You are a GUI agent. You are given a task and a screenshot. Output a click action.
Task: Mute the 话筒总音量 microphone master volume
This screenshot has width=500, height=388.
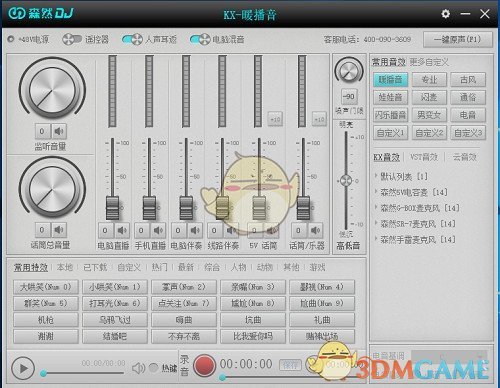tap(59, 230)
